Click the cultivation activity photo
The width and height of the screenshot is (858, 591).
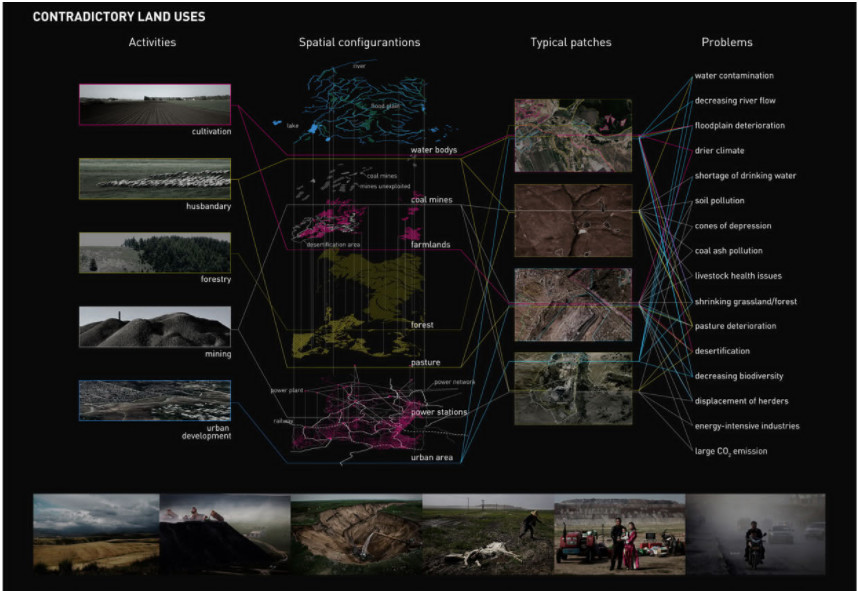(154, 104)
